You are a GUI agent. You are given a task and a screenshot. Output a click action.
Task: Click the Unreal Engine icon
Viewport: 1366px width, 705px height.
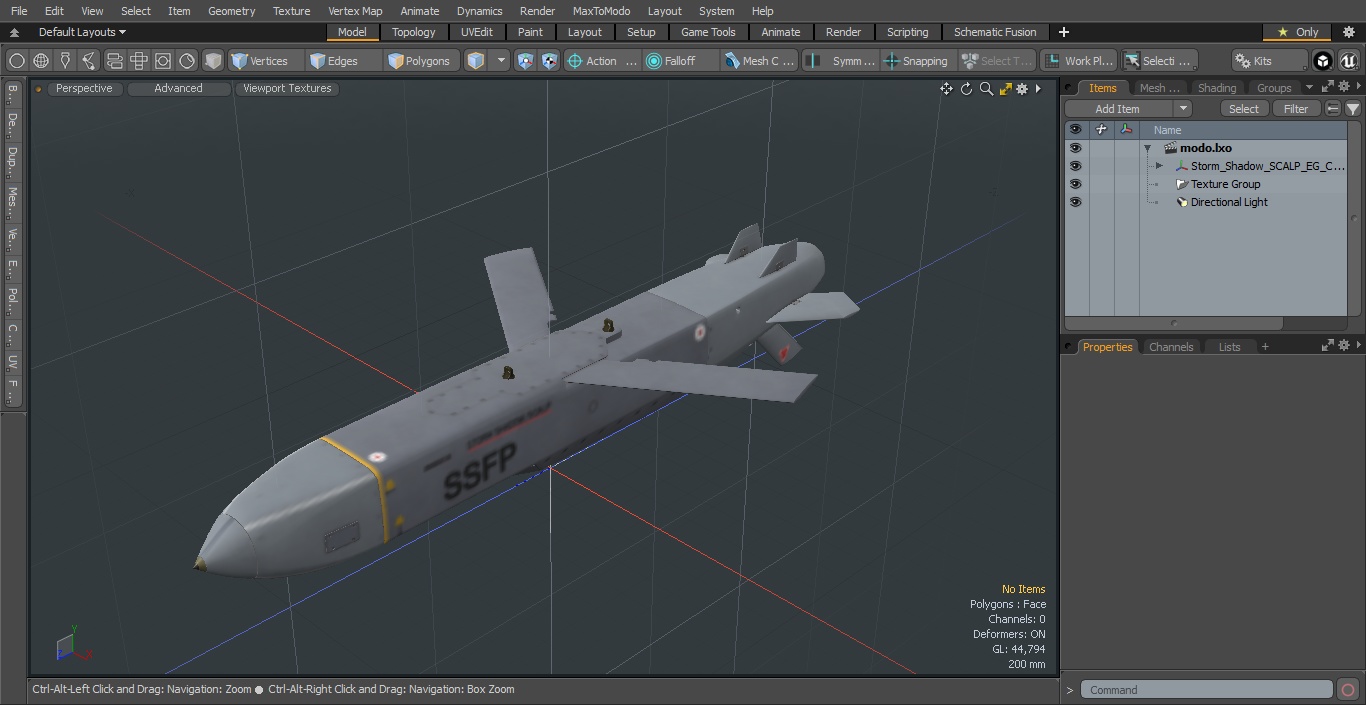click(1348, 61)
